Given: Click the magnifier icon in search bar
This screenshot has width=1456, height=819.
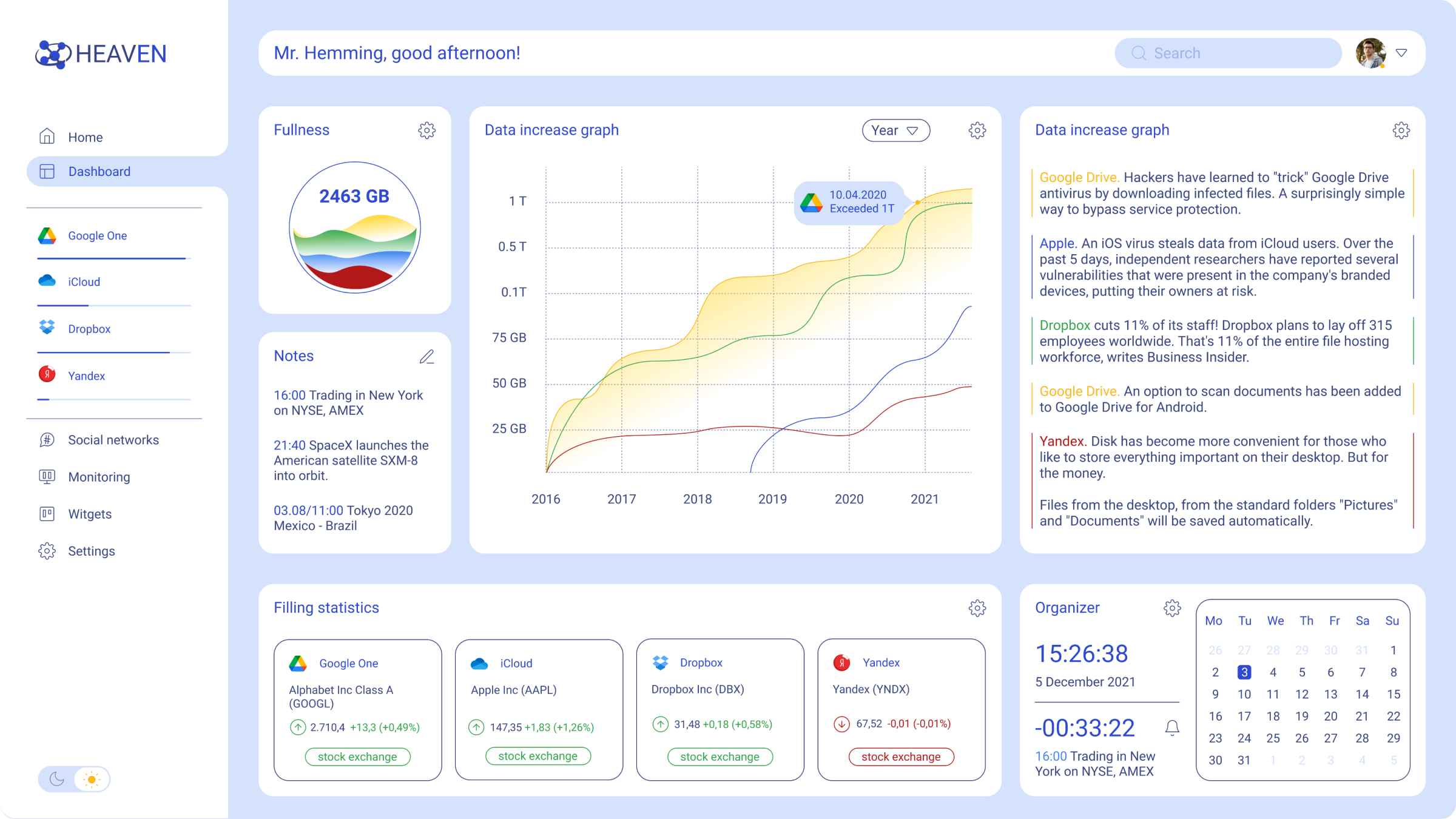Looking at the screenshot, I should coord(1139,53).
